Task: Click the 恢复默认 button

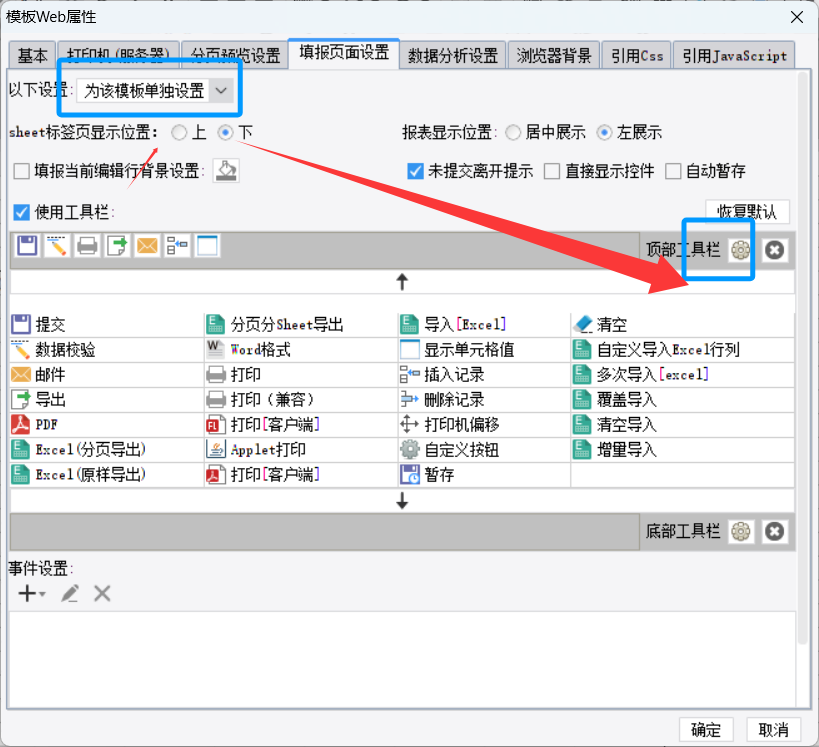Action: [747, 212]
